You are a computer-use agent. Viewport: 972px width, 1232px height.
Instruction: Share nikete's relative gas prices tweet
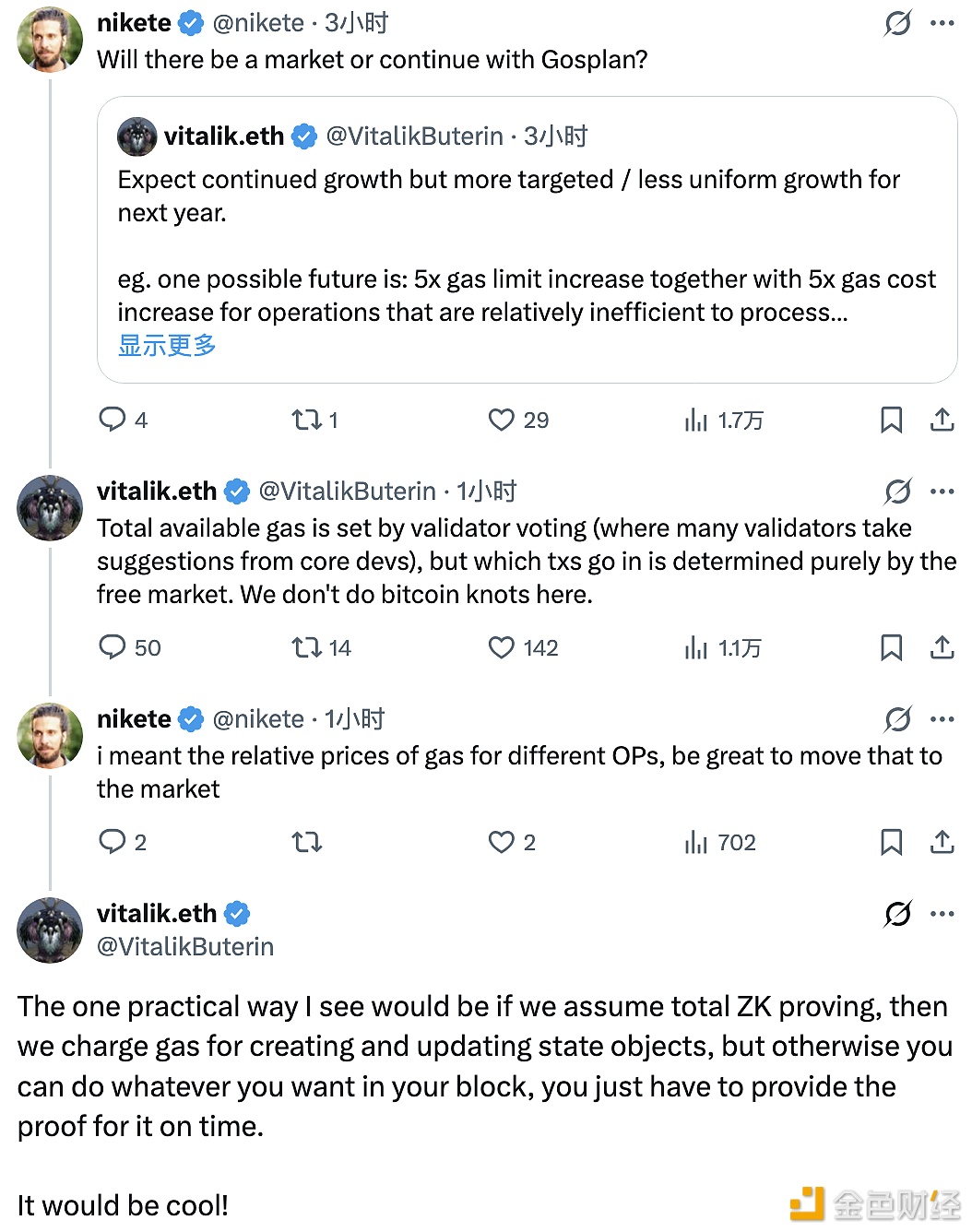pos(942,842)
